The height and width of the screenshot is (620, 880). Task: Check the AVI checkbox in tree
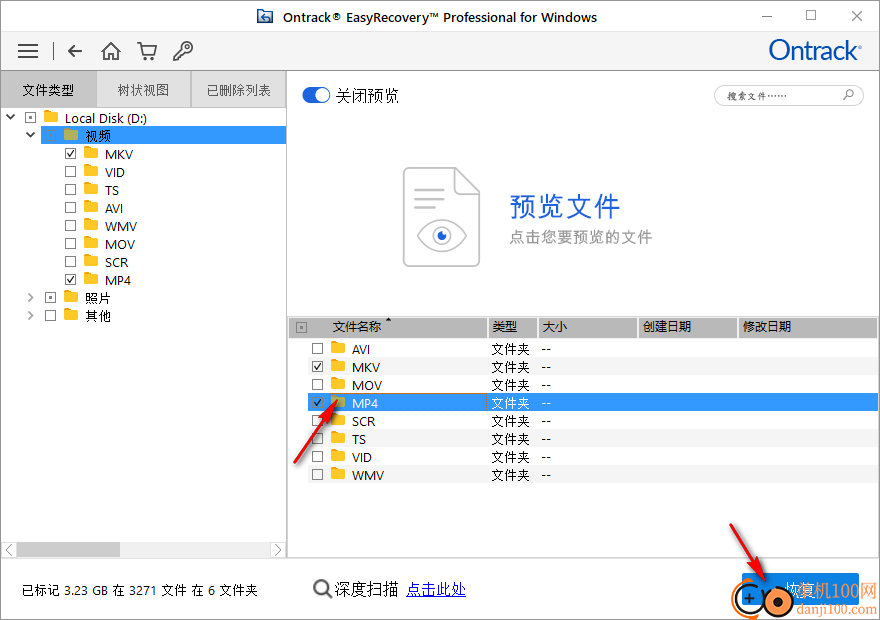tap(70, 207)
